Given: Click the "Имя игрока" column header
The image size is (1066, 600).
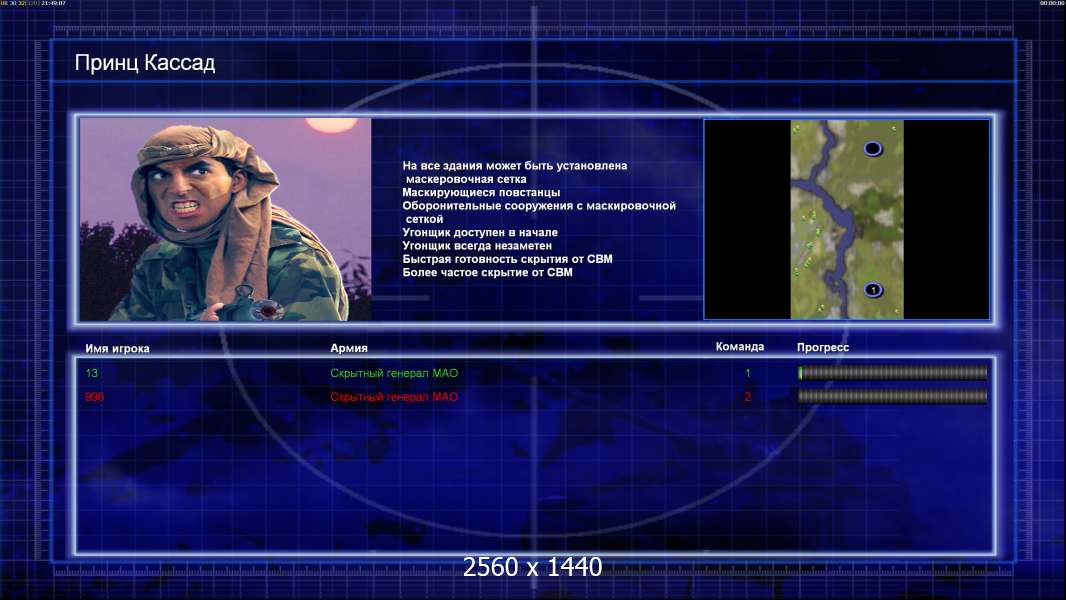Looking at the screenshot, I should (x=117, y=349).
